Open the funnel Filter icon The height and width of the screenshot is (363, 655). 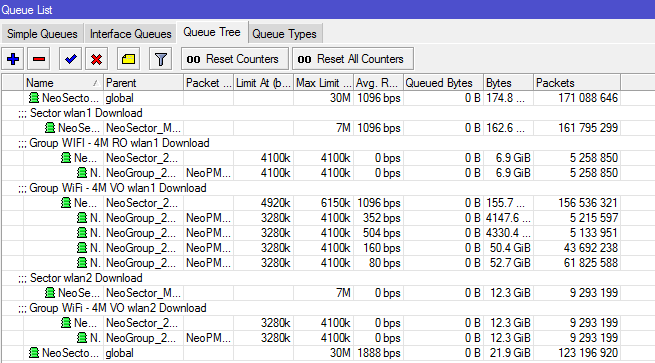[160, 59]
